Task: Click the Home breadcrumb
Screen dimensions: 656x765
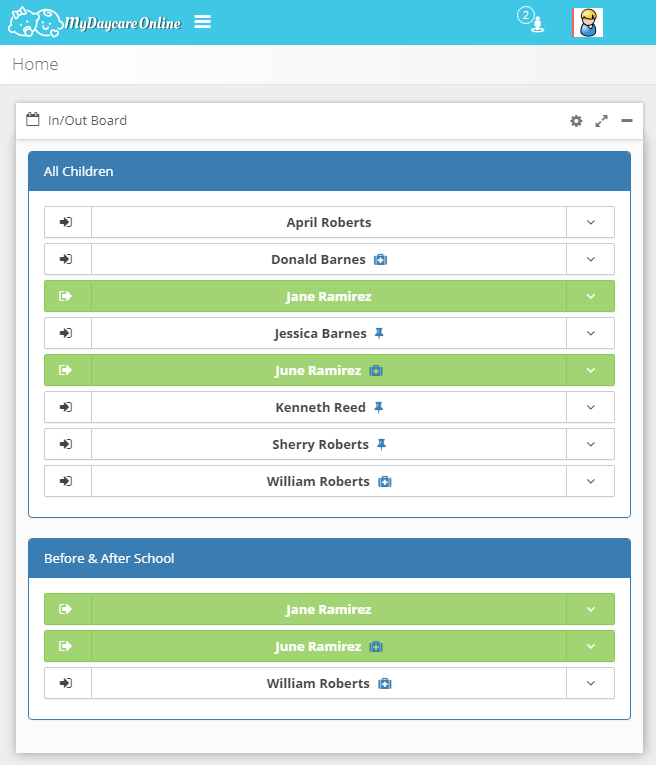Action: pyautogui.click(x=35, y=64)
